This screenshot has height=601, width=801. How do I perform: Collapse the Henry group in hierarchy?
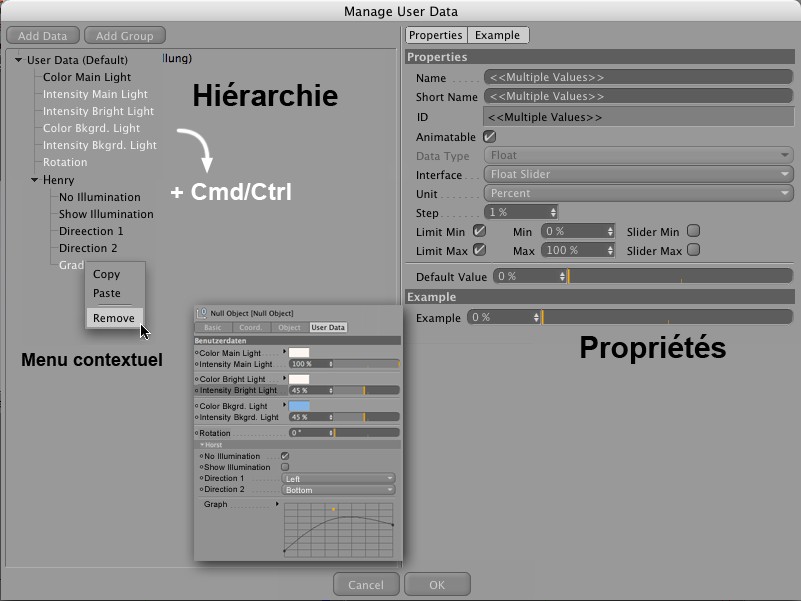pyautogui.click(x=34, y=180)
